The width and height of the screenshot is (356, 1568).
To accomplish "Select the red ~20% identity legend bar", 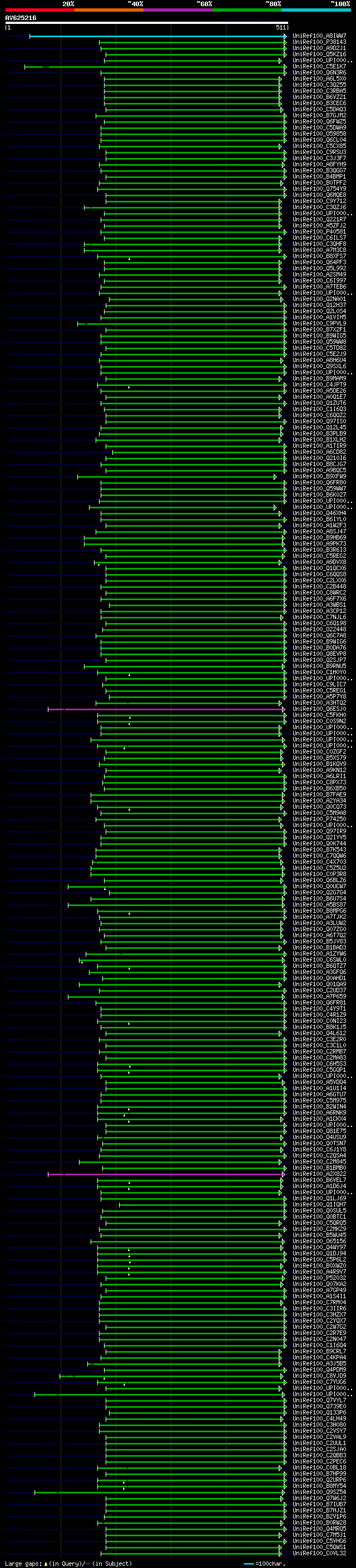I will [x=39, y=10].
